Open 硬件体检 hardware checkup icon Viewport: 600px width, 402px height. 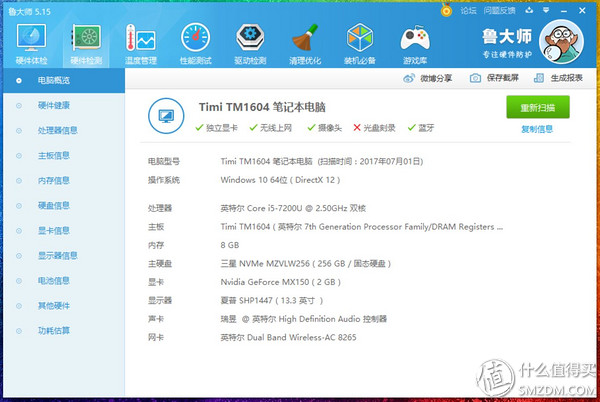(31, 37)
